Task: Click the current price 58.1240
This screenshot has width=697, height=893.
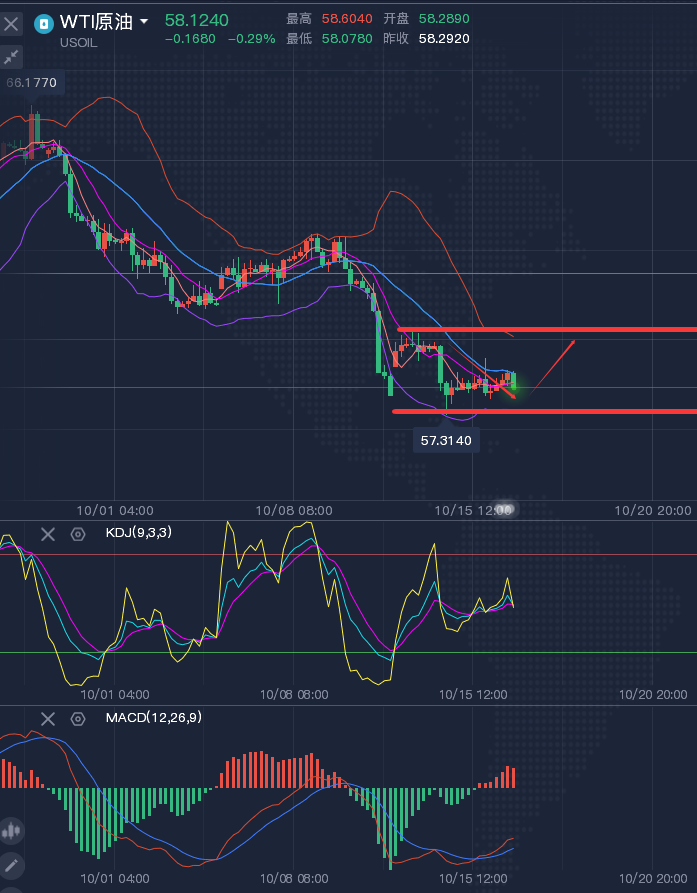Action: pos(196,20)
